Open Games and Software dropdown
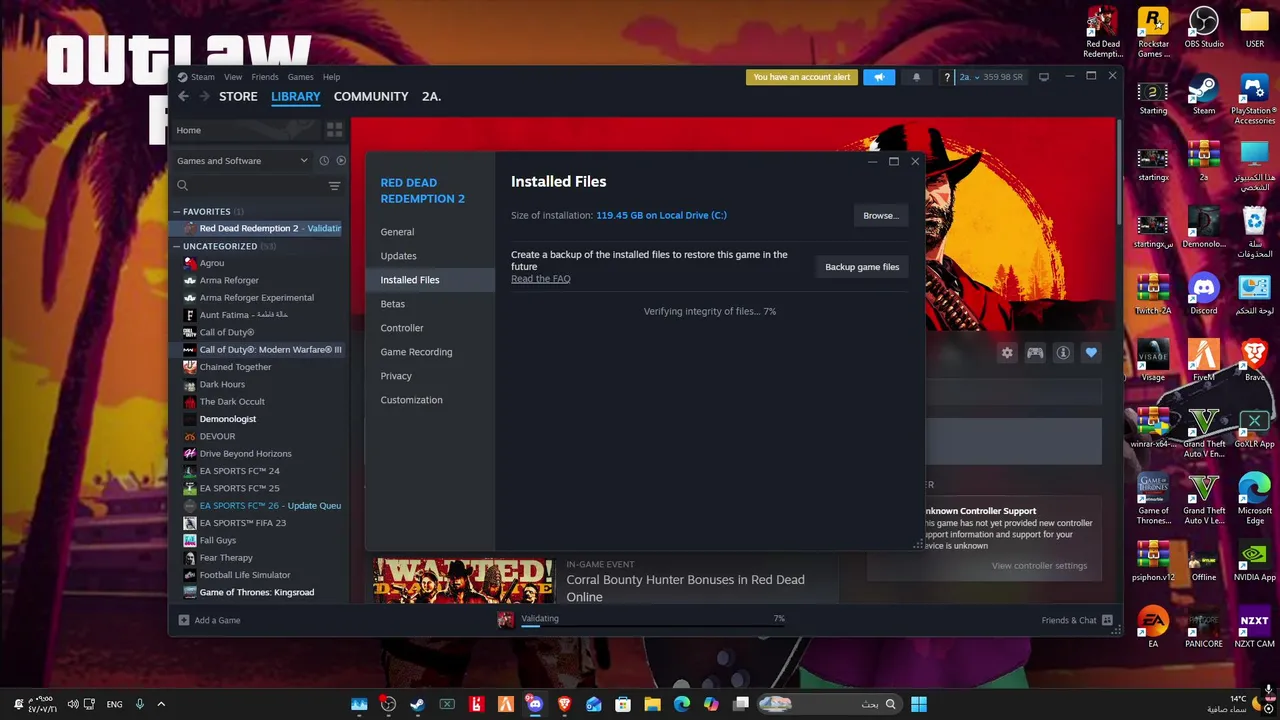This screenshot has height=720, width=1280. point(241,160)
